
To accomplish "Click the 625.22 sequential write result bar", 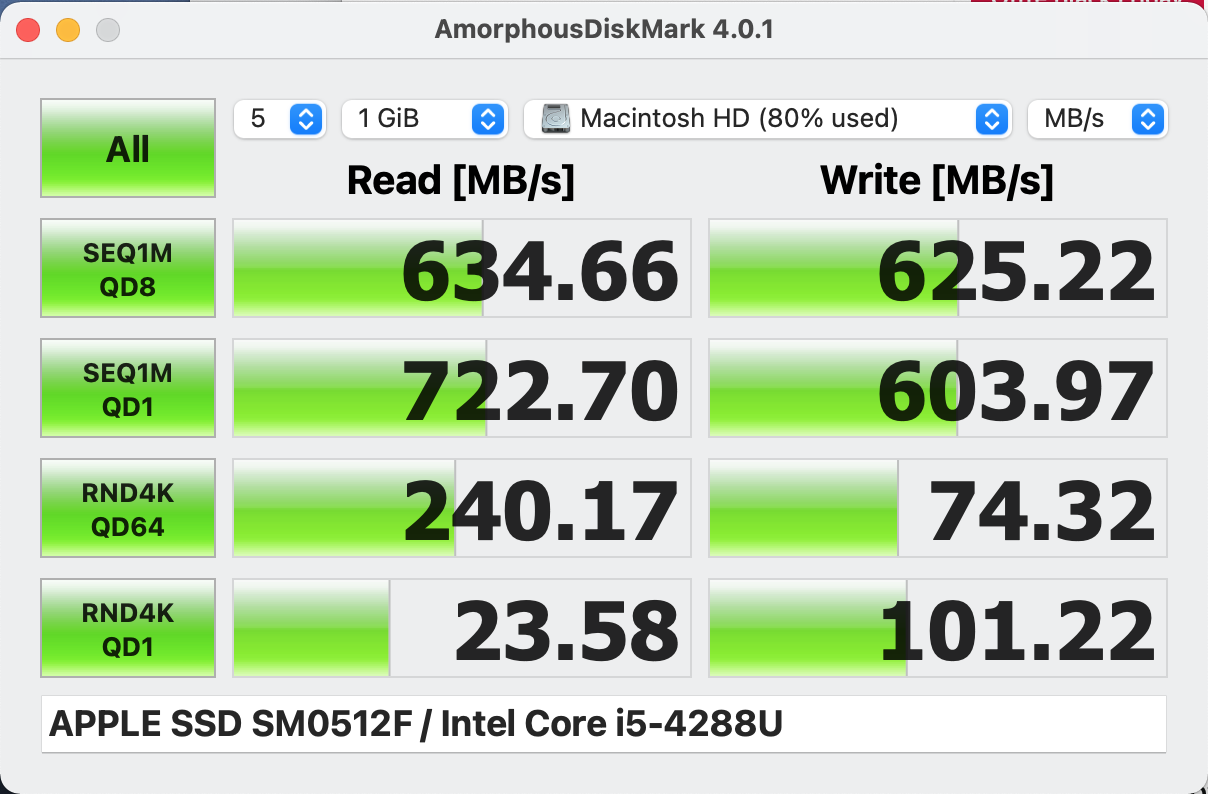I will pos(938,268).
